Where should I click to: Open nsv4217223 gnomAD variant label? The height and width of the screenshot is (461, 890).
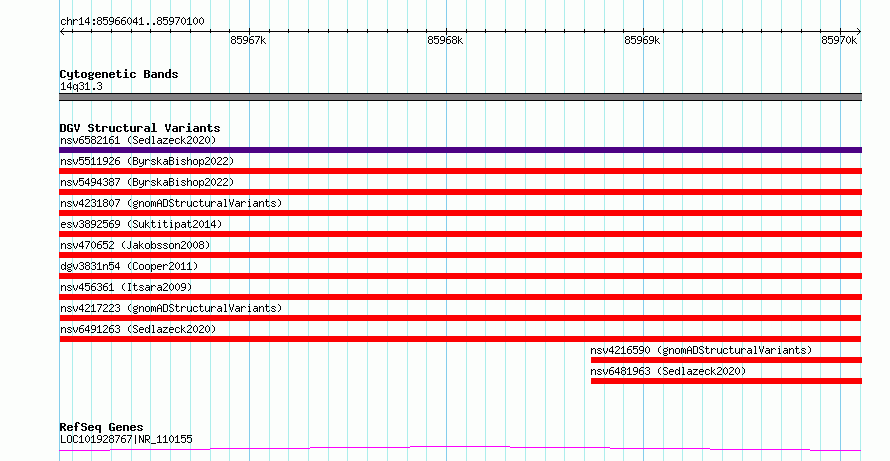(x=171, y=308)
